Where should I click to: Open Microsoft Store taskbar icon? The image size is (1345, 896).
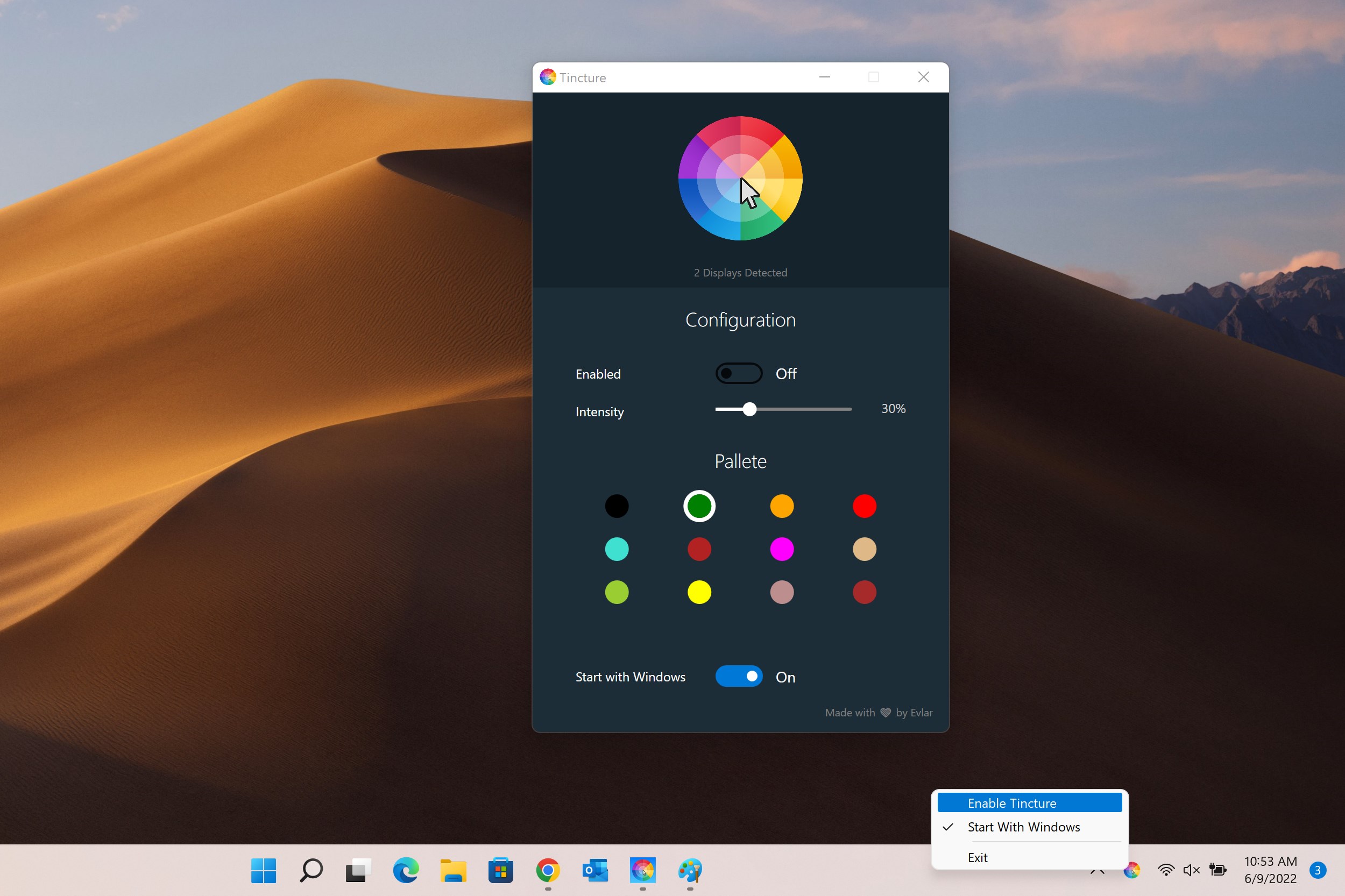500,870
